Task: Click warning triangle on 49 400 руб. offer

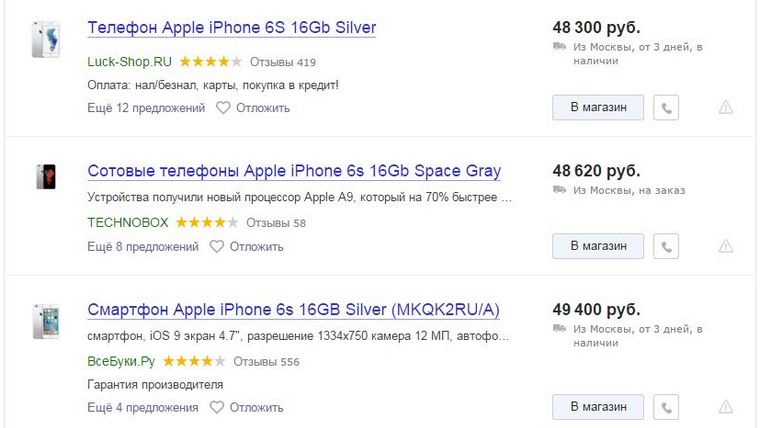Action: tap(726, 407)
